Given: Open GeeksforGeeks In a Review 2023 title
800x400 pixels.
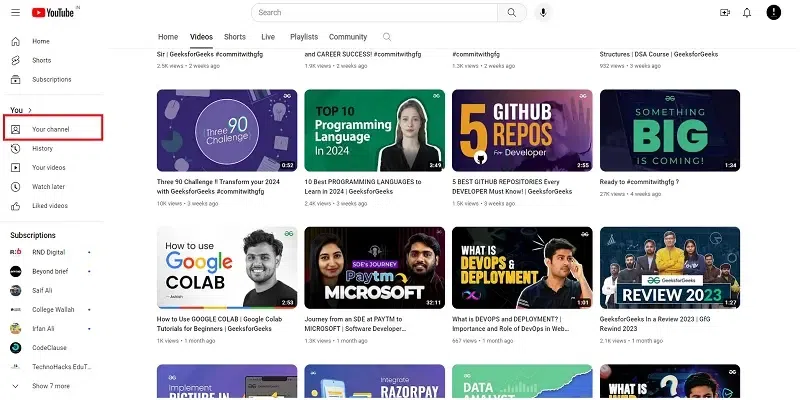Looking at the screenshot, I should tap(655, 324).
